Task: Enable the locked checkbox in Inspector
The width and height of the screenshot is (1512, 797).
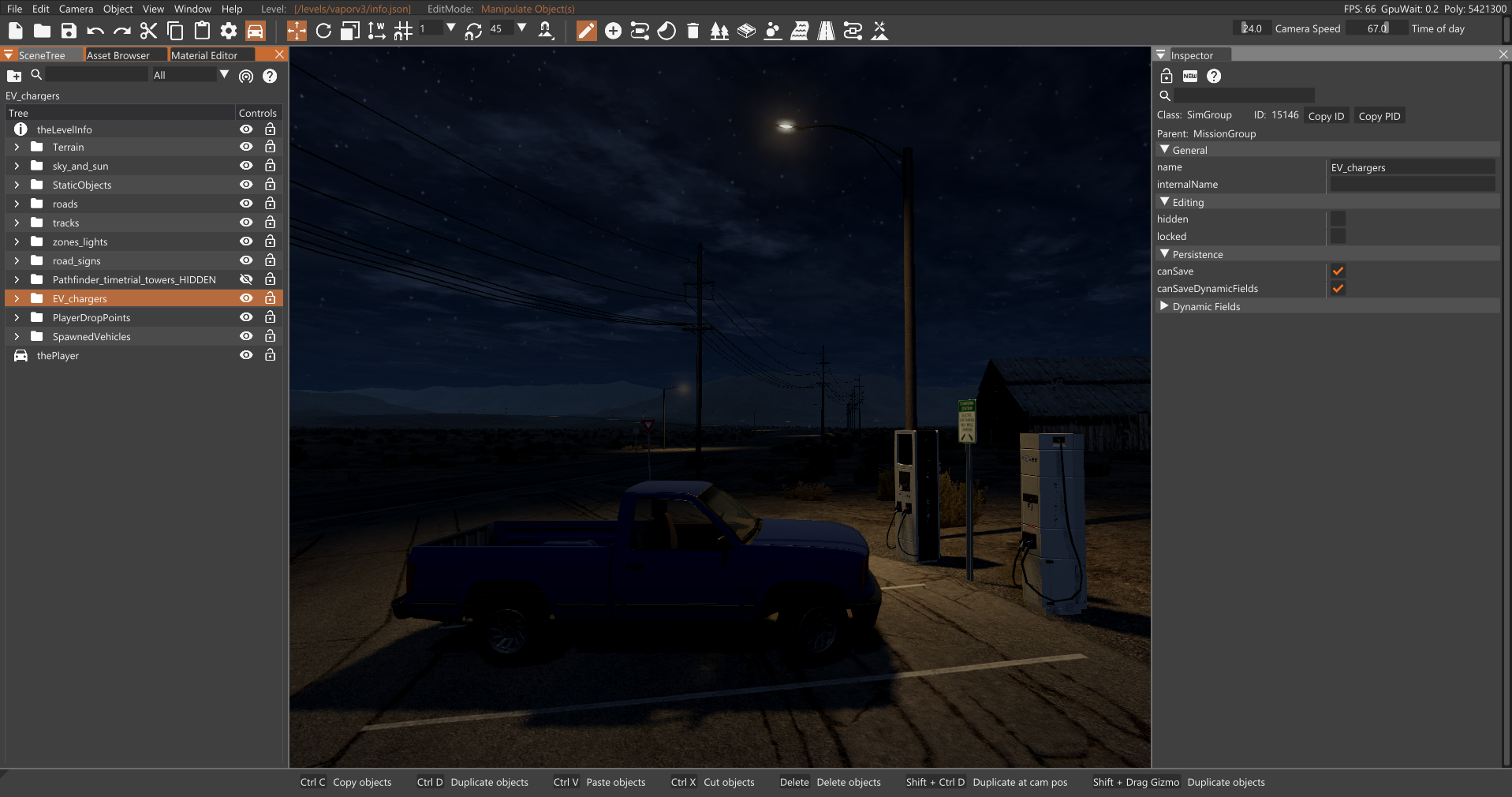Action: (1338, 237)
